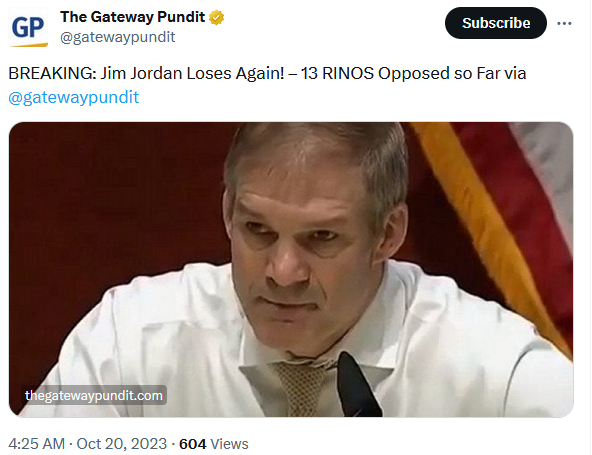Open The Gateway Pundit display name
This screenshot has height=455, width=592.
132,17
